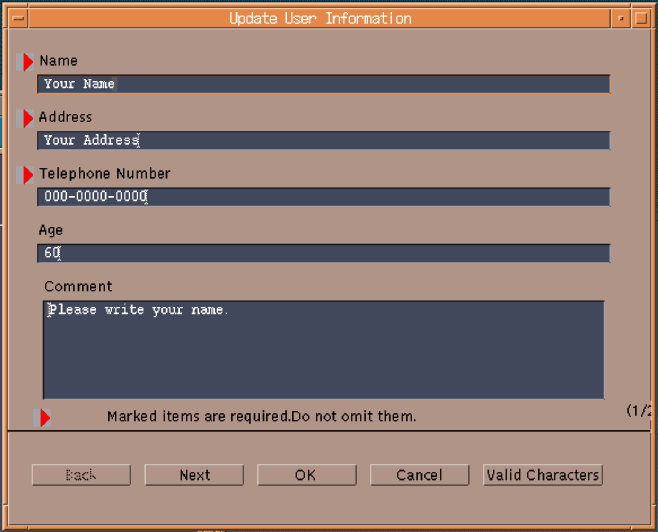Open the Valid Characters help button

click(543, 475)
